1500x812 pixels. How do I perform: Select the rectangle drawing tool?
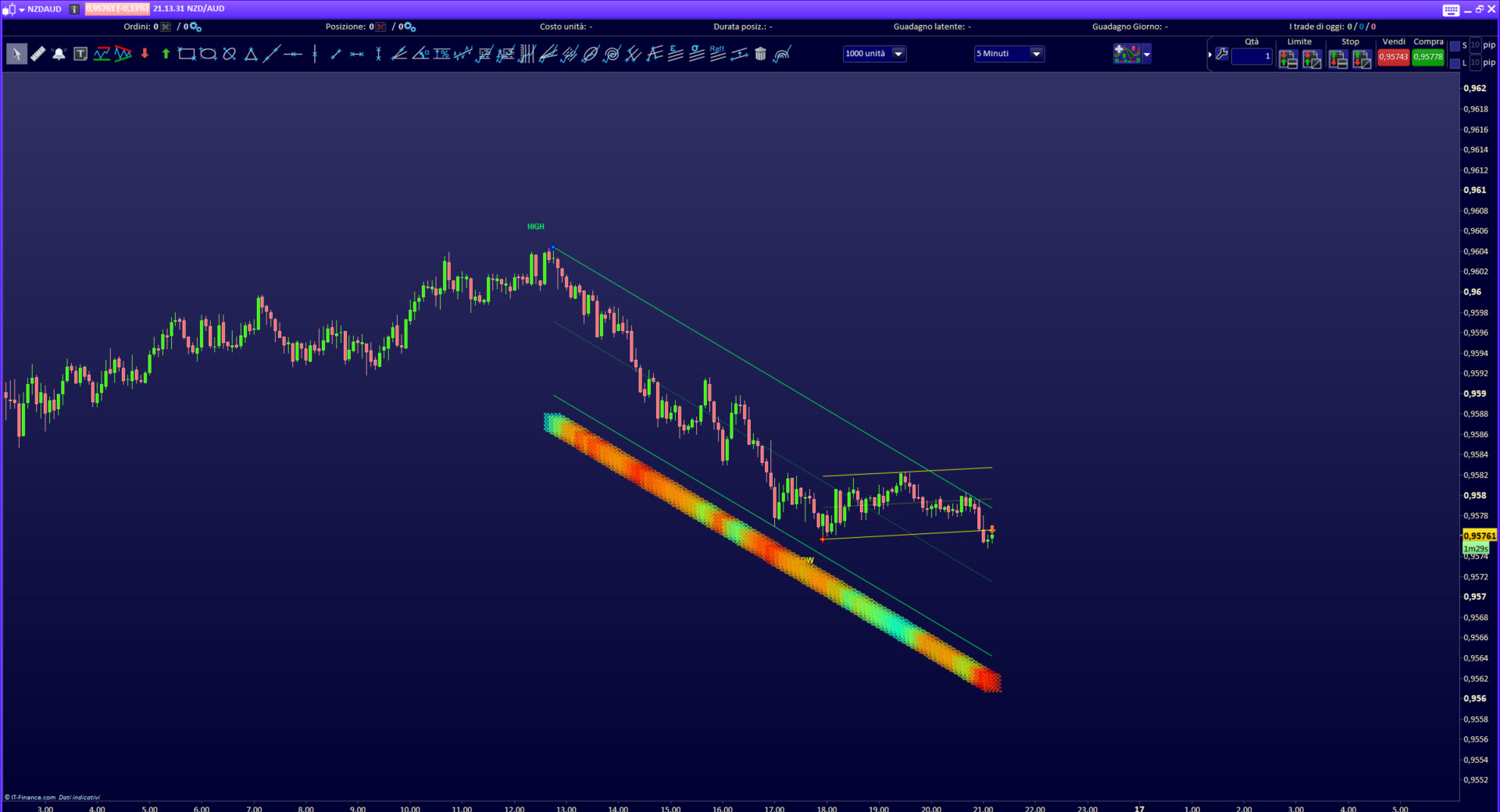(x=187, y=54)
